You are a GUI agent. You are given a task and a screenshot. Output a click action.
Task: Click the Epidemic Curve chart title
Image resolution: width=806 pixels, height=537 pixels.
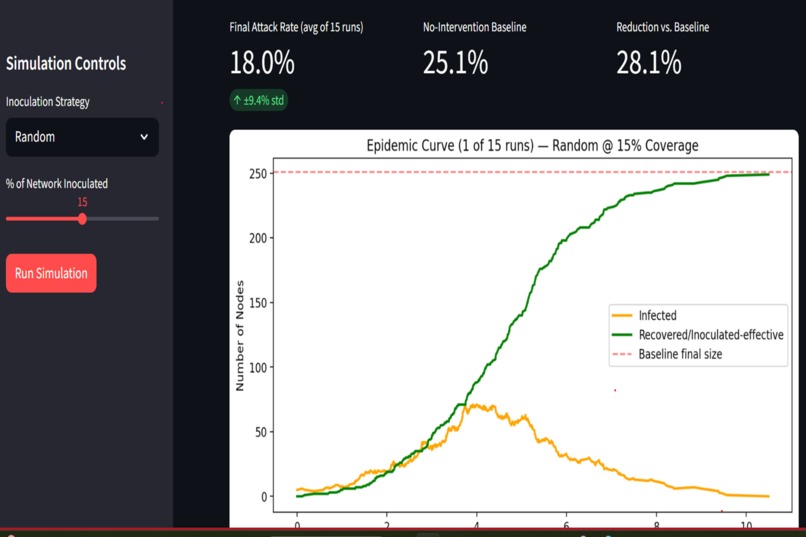(x=532, y=145)
